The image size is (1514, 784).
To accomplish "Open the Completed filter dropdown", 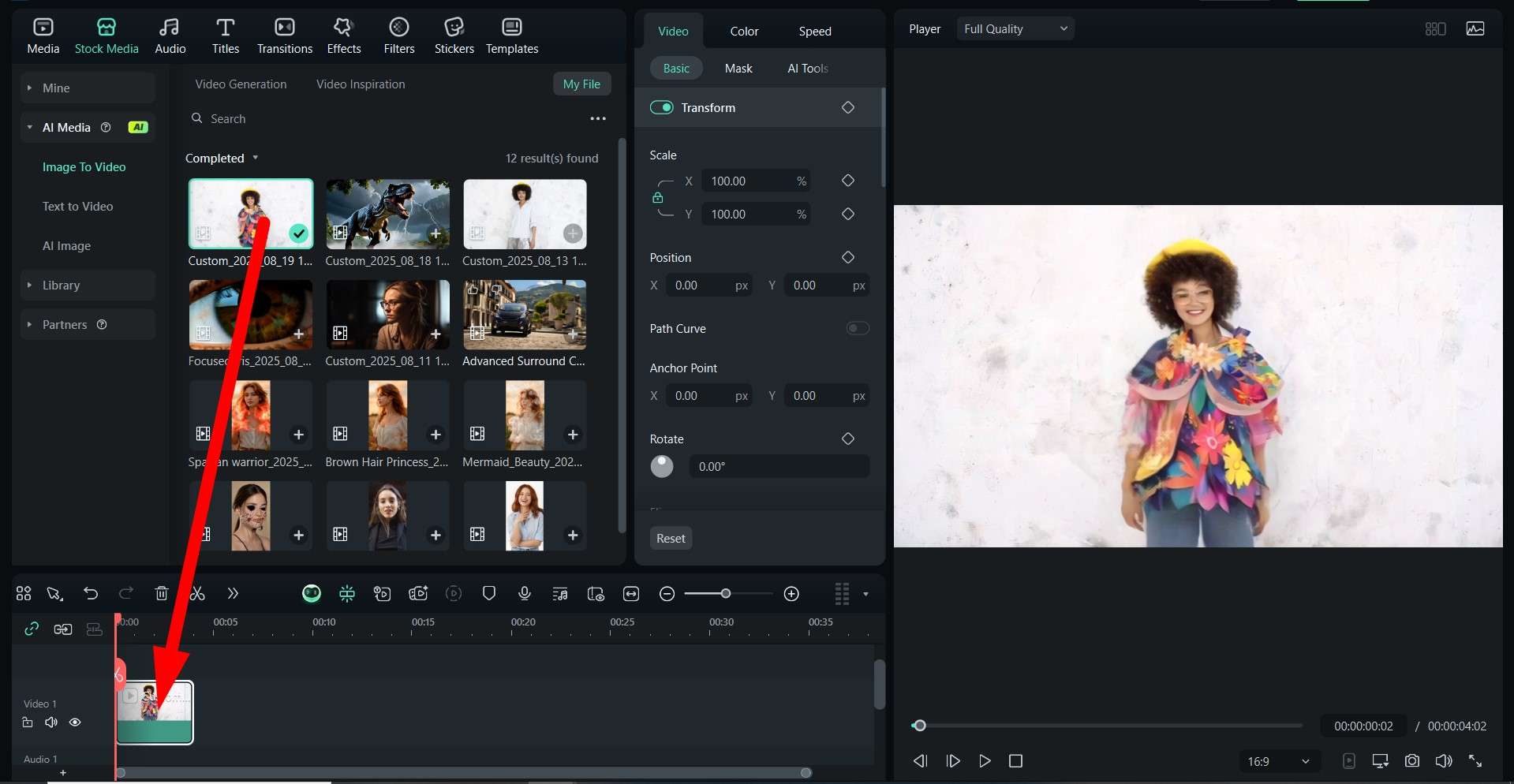I will pyautogui.click(x=222, y=158).
